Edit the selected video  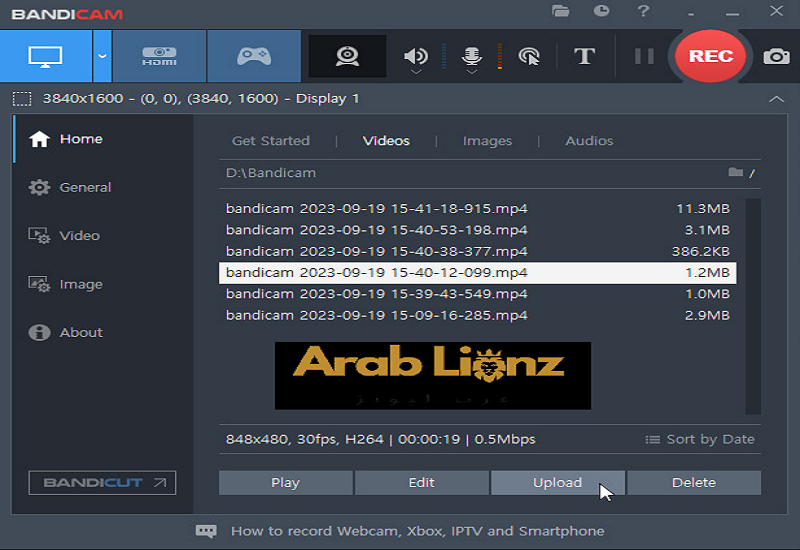421,483
